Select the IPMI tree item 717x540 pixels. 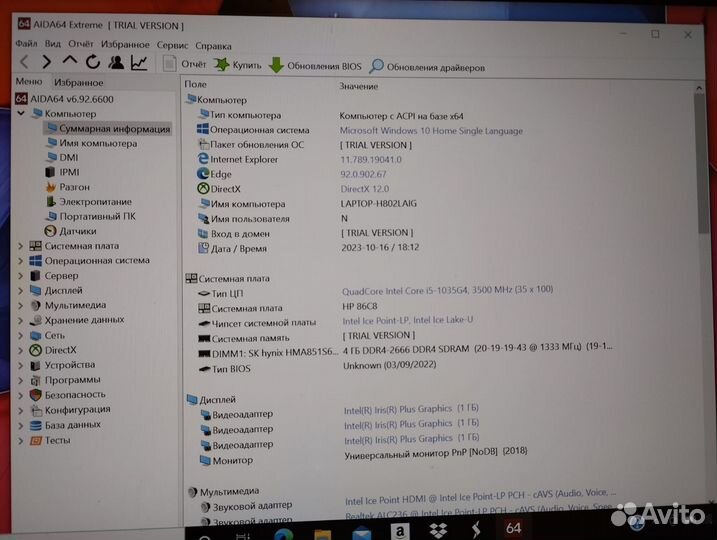(x=62, y=172)
